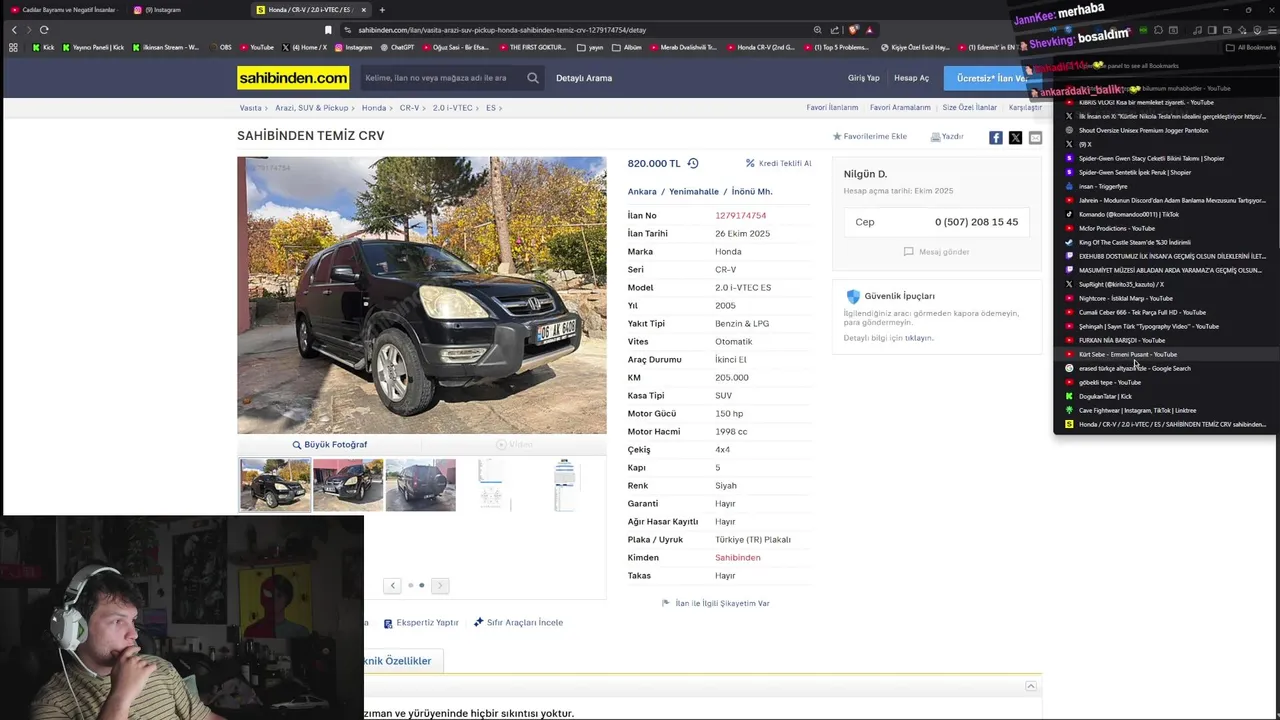
Task: Click listing number 1279174754
Action: click(740, 215)
